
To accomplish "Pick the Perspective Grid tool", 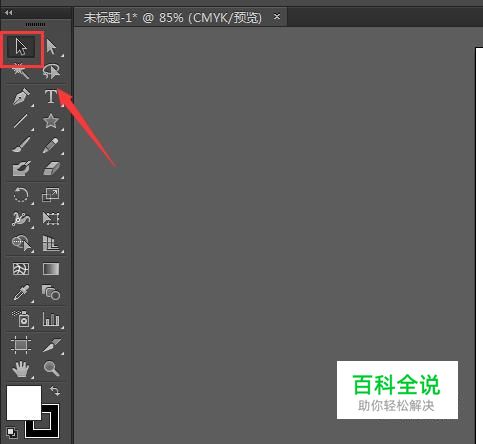I will 51,243.
